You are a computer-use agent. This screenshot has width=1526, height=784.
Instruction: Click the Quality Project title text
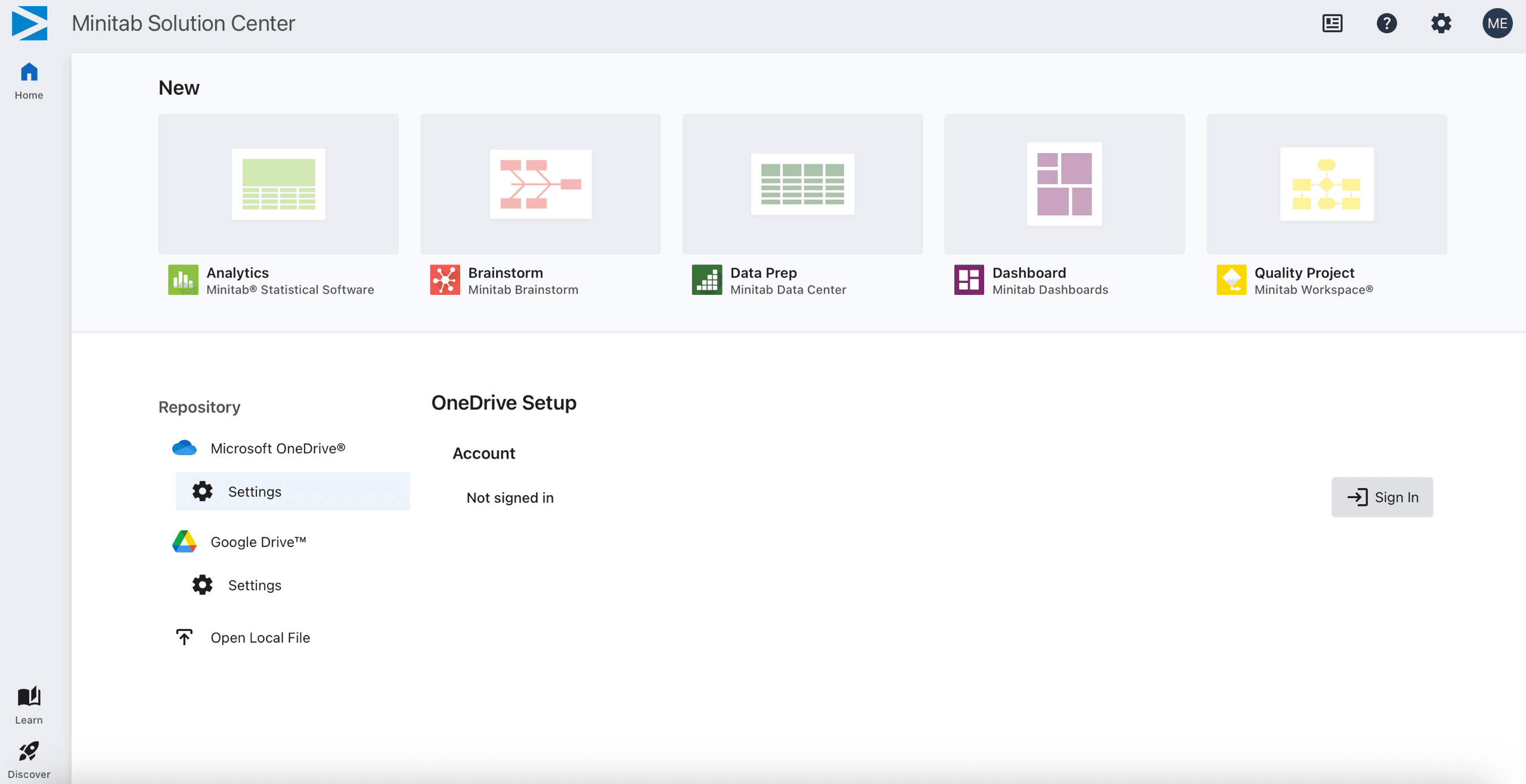pos(1304,272)
